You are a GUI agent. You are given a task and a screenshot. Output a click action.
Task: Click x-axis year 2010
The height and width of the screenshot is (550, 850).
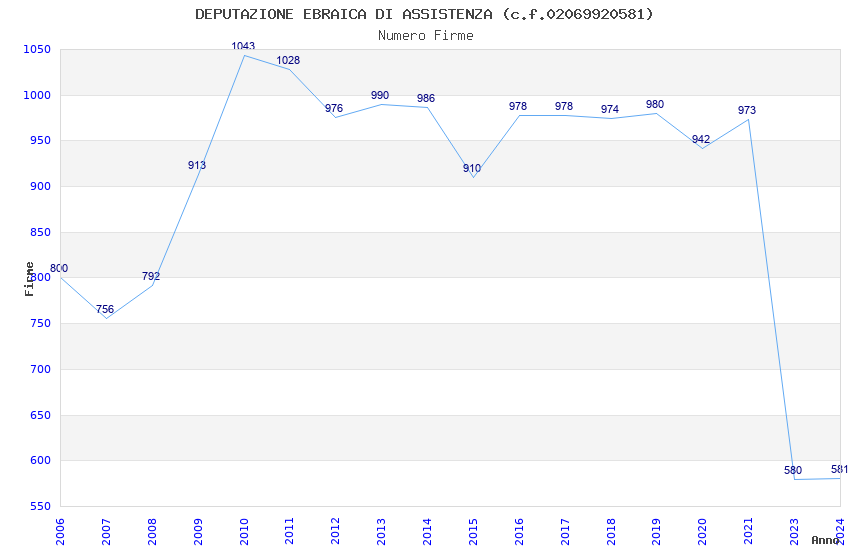pos(243,532)
